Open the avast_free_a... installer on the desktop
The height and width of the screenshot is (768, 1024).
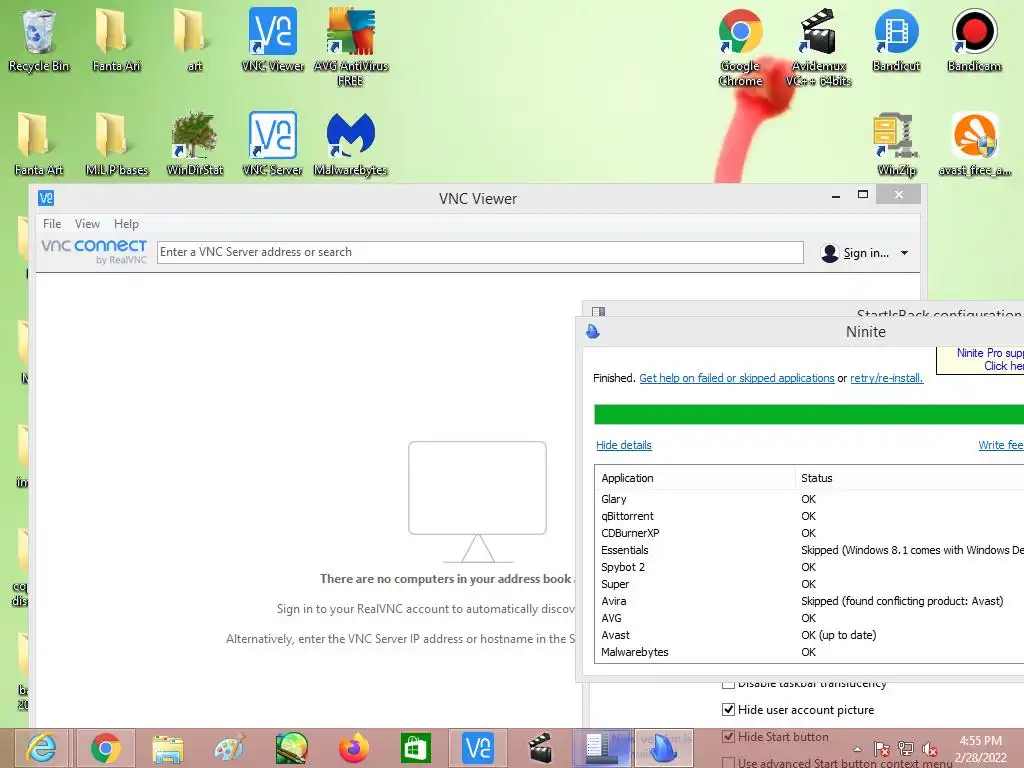(974, 144)
